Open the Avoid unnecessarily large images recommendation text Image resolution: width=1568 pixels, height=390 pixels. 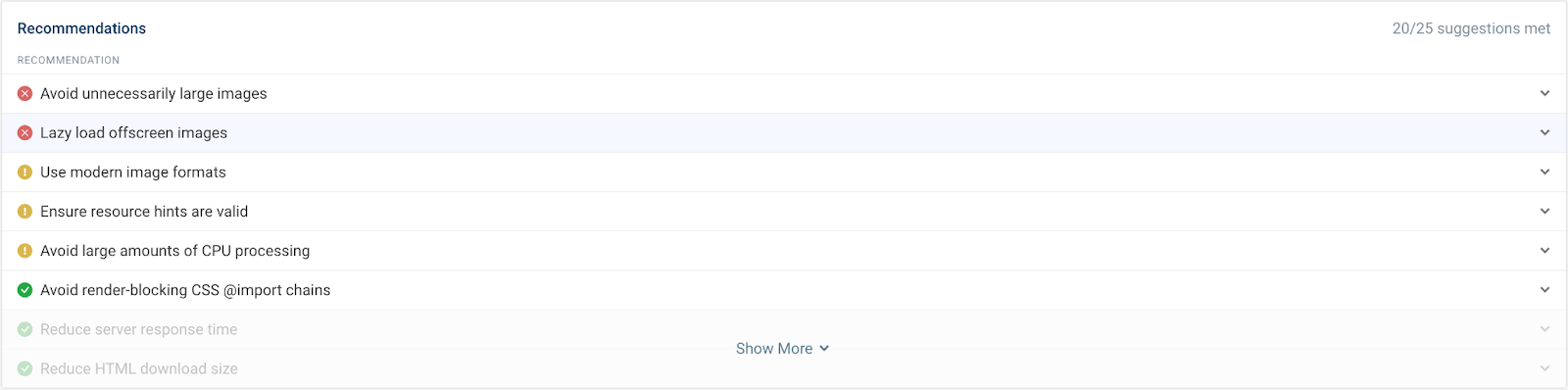[x=154, y=94]
